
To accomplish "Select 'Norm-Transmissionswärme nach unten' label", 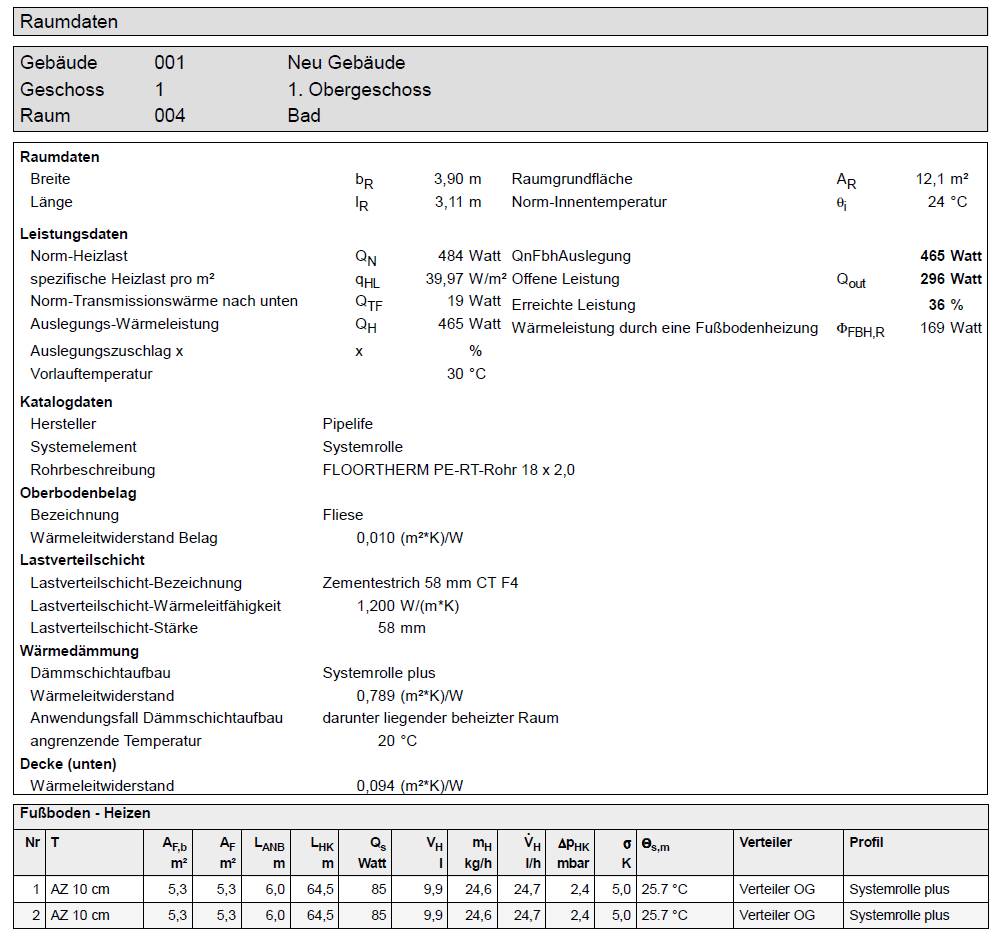I will (164, 301).
